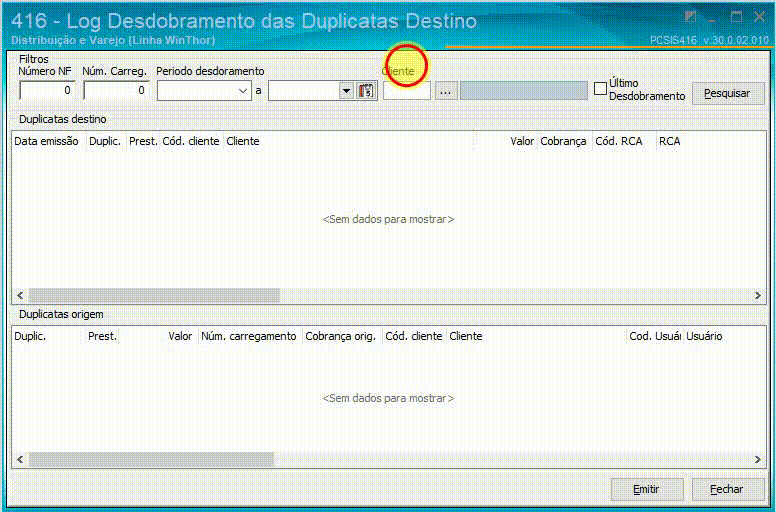Open the calendar icon beside period end date
Screen dimensions: 776x512
(x=366, y=91)
